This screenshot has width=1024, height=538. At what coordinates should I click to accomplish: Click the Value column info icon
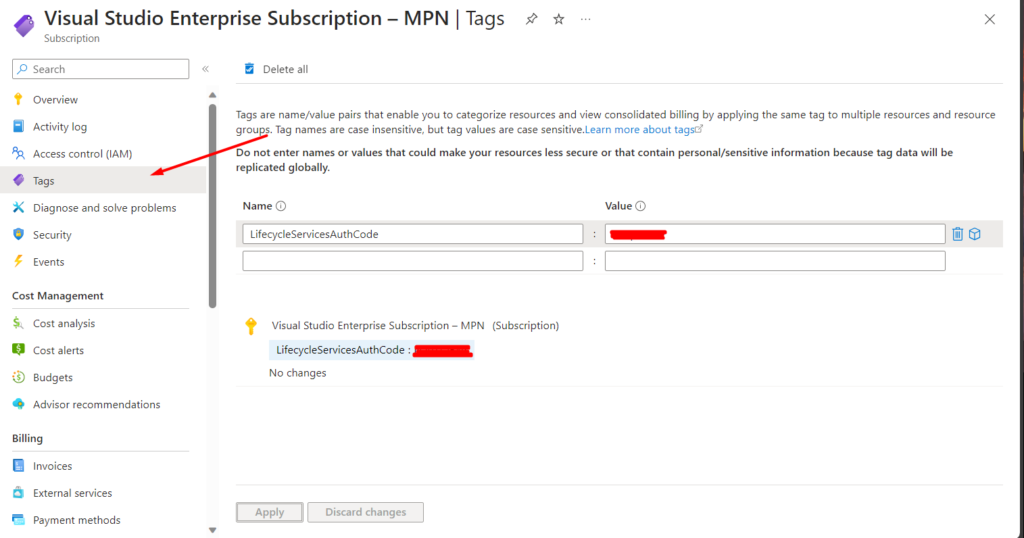point(641,206)
